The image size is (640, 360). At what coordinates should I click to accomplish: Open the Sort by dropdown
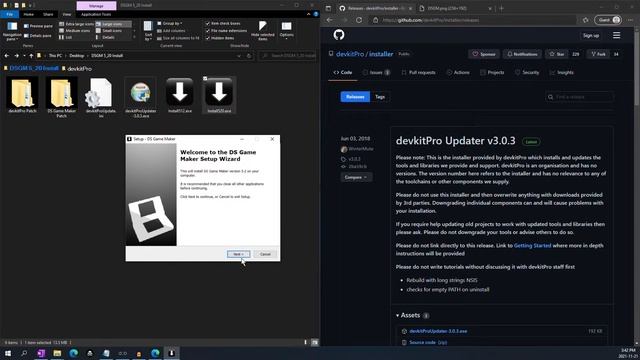[x=148, y=31]
